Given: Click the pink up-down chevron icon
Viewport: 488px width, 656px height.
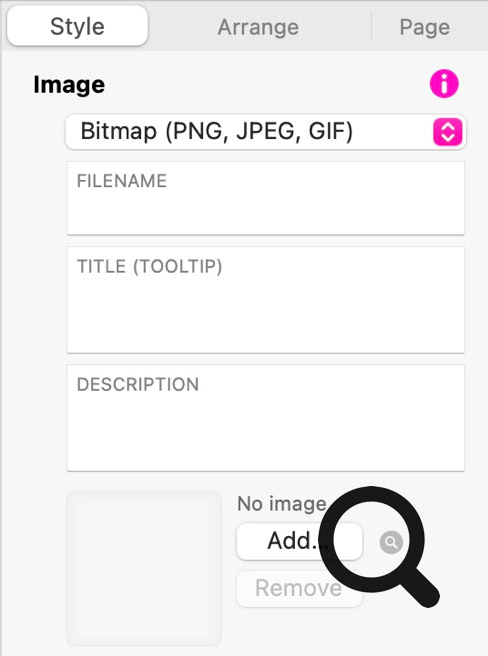Looking at the screenshot, I should click(x=447, y=132).
